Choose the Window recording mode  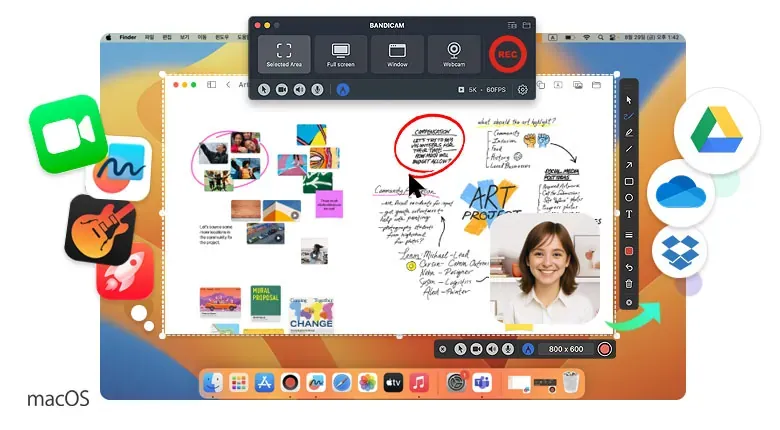pos(397,54)
